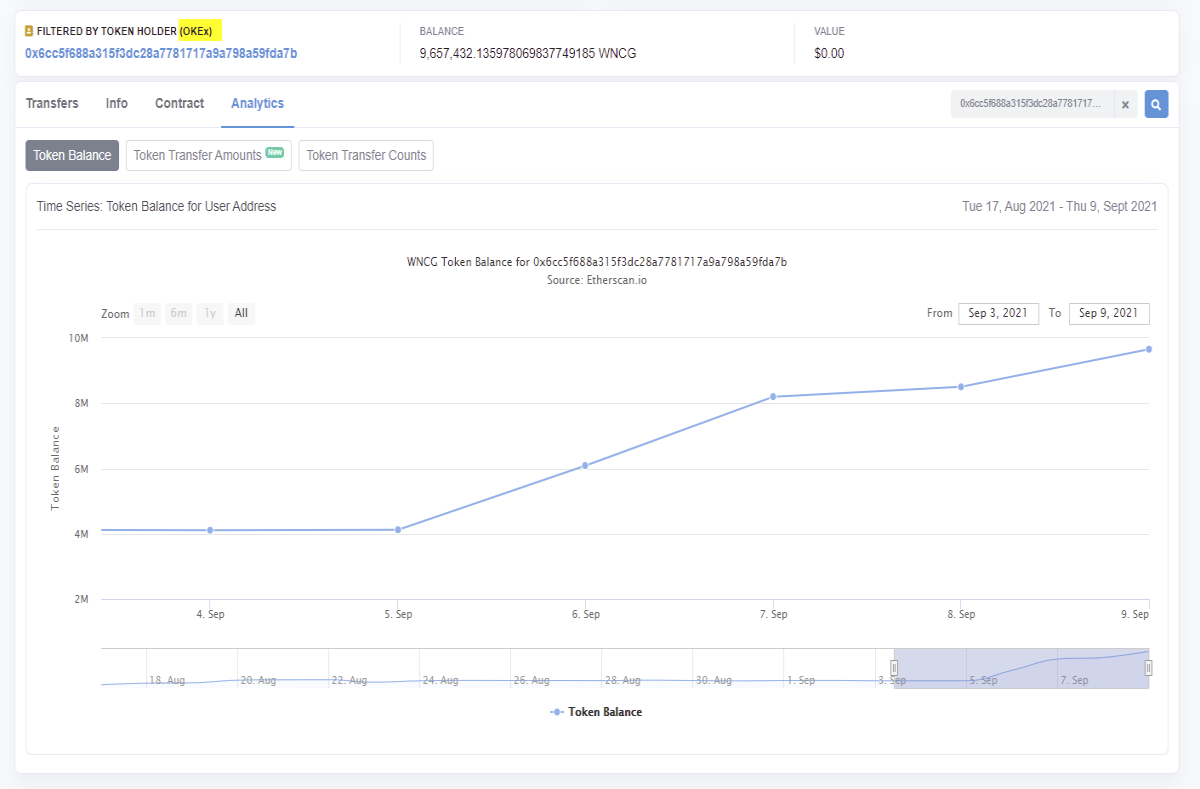Set zoom range to All
Image resolution: width=1200 pixels, height=789 pixels.
[241, 313]
